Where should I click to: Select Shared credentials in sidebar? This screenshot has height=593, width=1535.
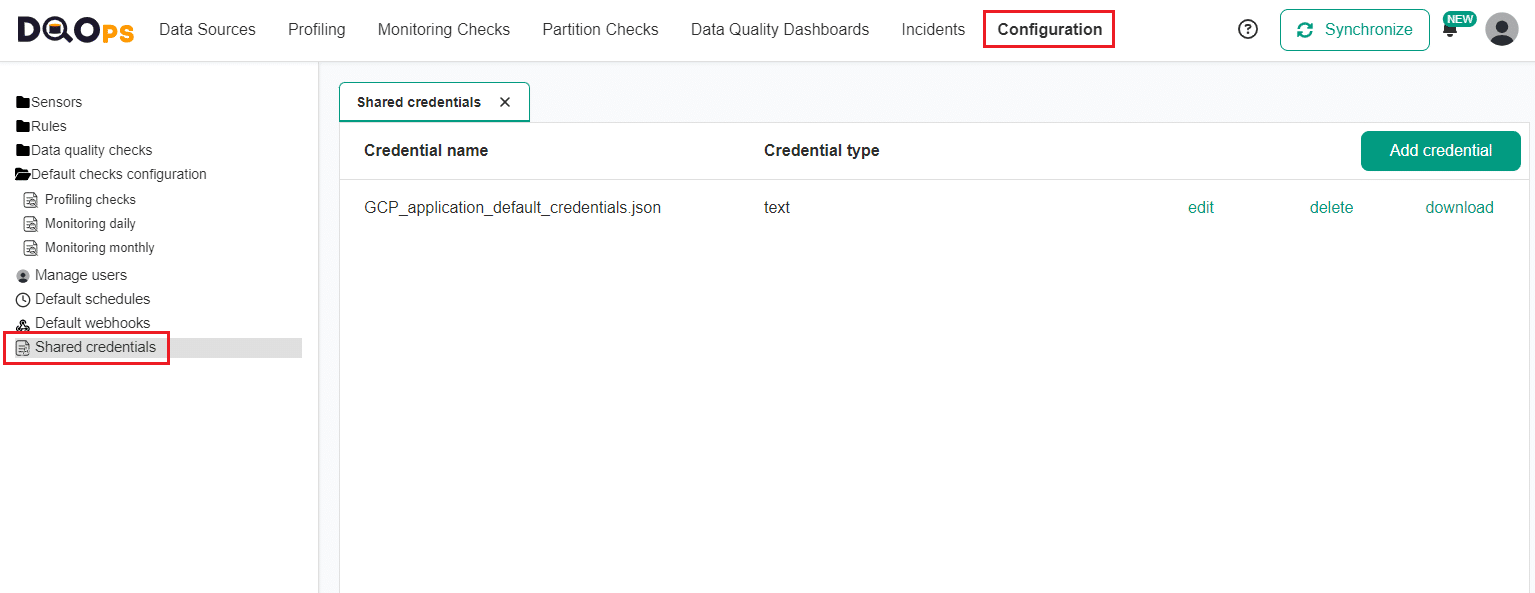(96, 347)
